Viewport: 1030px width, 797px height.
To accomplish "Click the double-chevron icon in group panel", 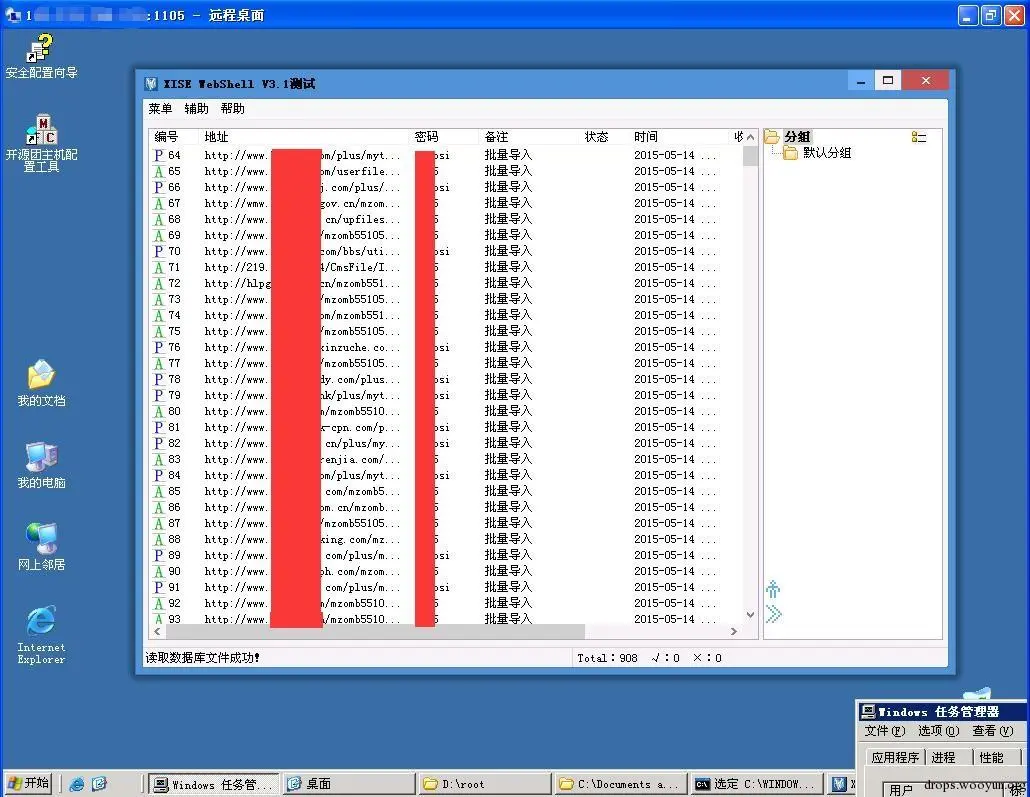I will tap(773, 614).
